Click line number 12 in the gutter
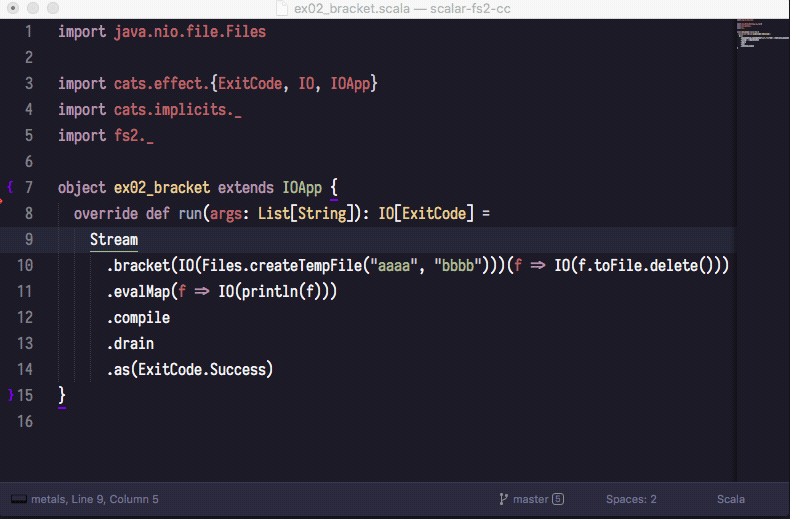 pos(25,317)
